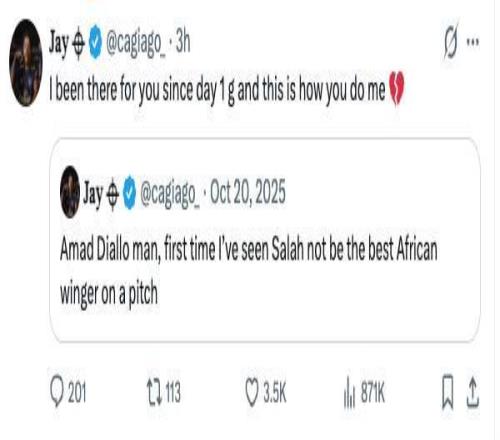The height and width of the screenshot is (440, 500).
Task: Open the quoted tweet's small avatar
Action: [x=70, y=192]
